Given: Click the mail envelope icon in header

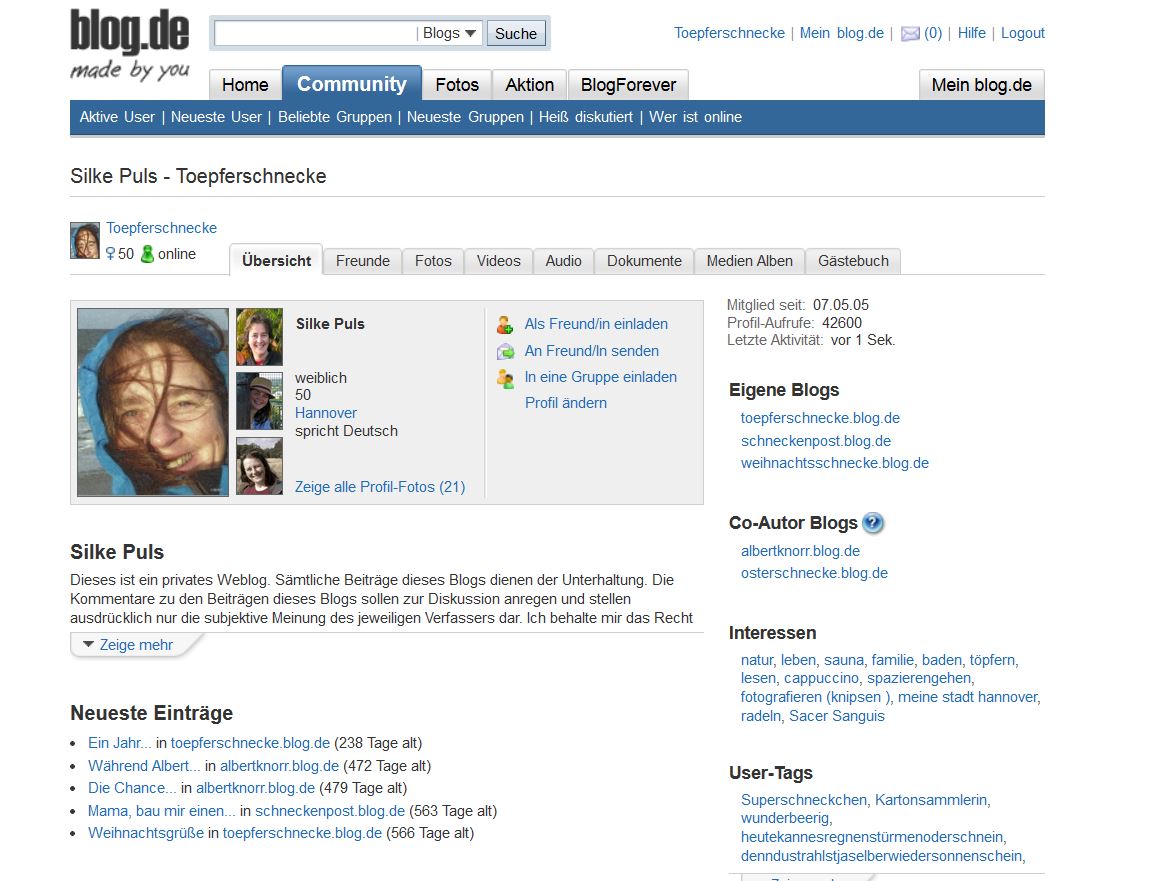Looking at the screenshot, I should (910, 33).
